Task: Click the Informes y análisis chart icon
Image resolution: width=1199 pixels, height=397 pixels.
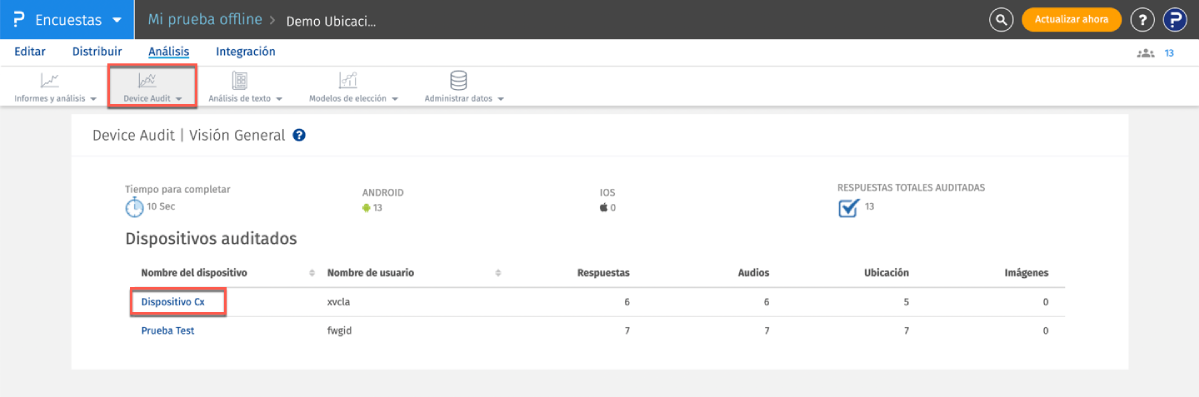Action: 50,80
